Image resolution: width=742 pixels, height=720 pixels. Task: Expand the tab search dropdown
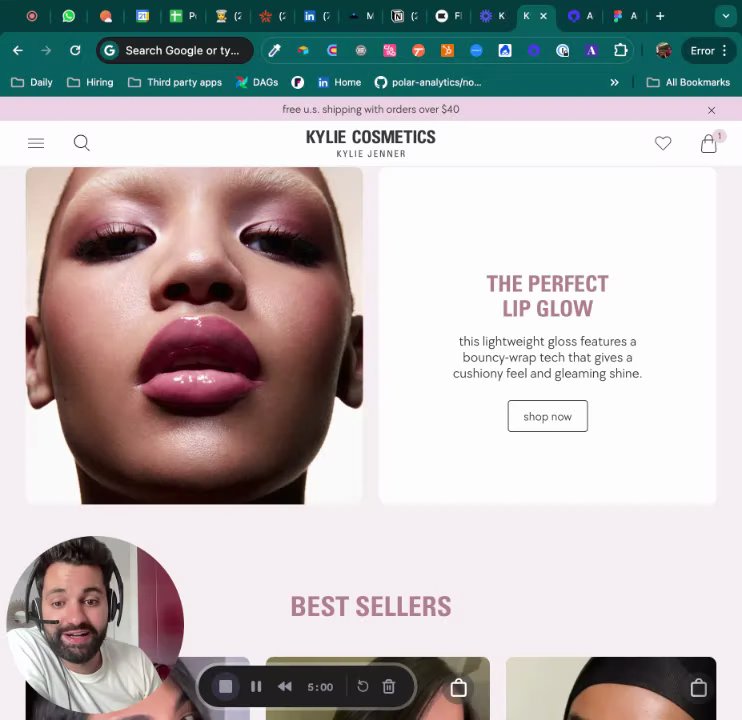point(725,16)
